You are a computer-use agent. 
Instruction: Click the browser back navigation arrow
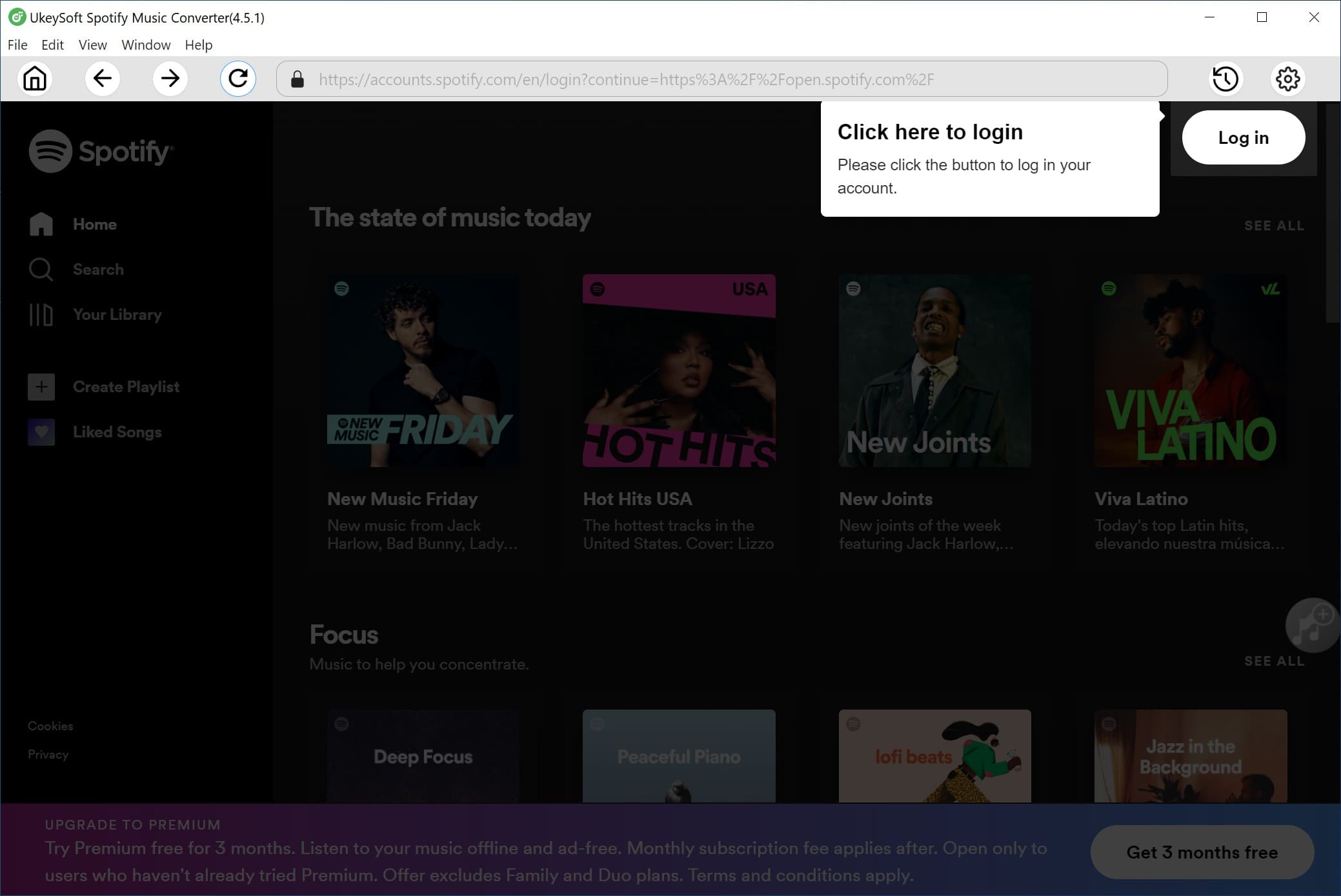pyautogui.click(x=102, y=78)
